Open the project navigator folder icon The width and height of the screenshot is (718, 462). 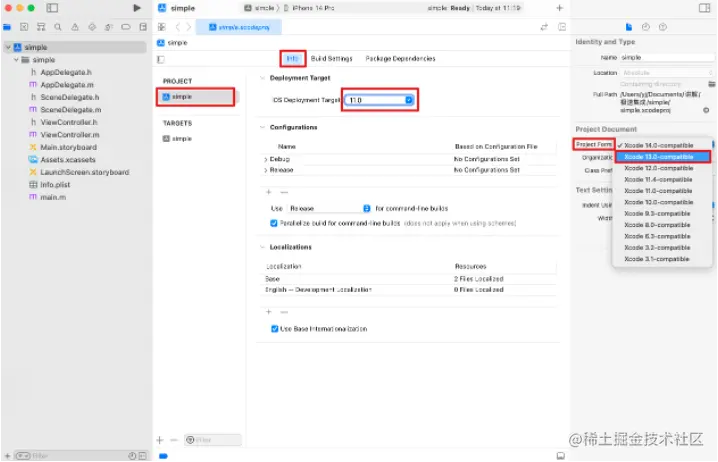pyautogui.click(x=7, y=27)
